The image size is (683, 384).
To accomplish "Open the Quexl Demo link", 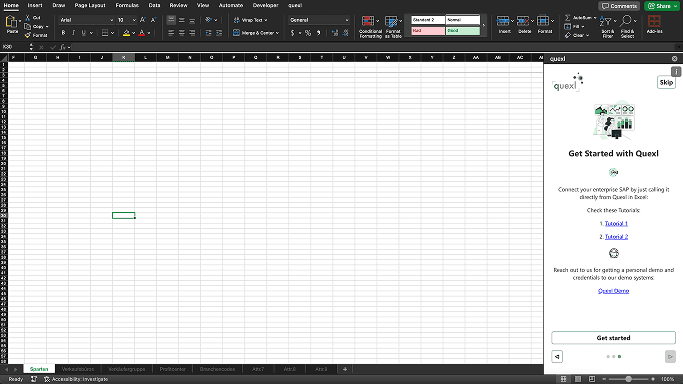I will [x=613, y=291].
